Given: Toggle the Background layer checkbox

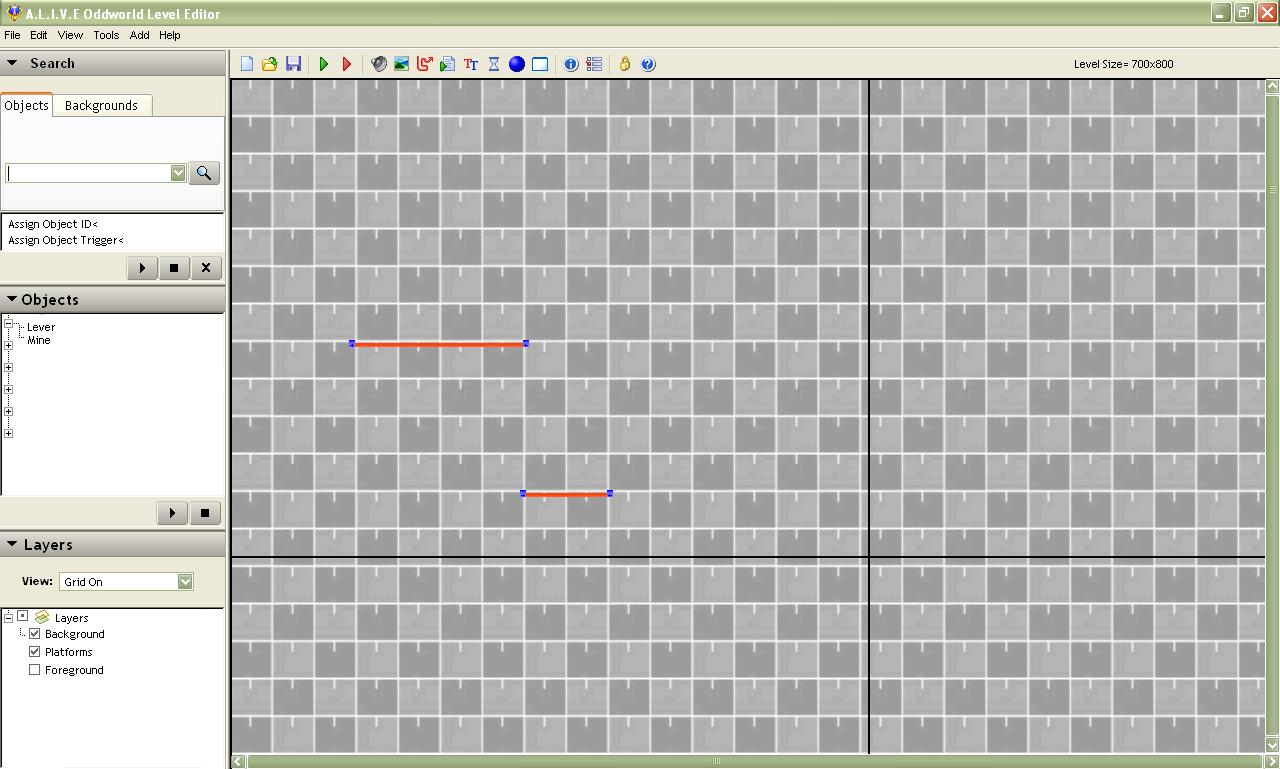Looking at the screenshot, I should click(35, 634).
